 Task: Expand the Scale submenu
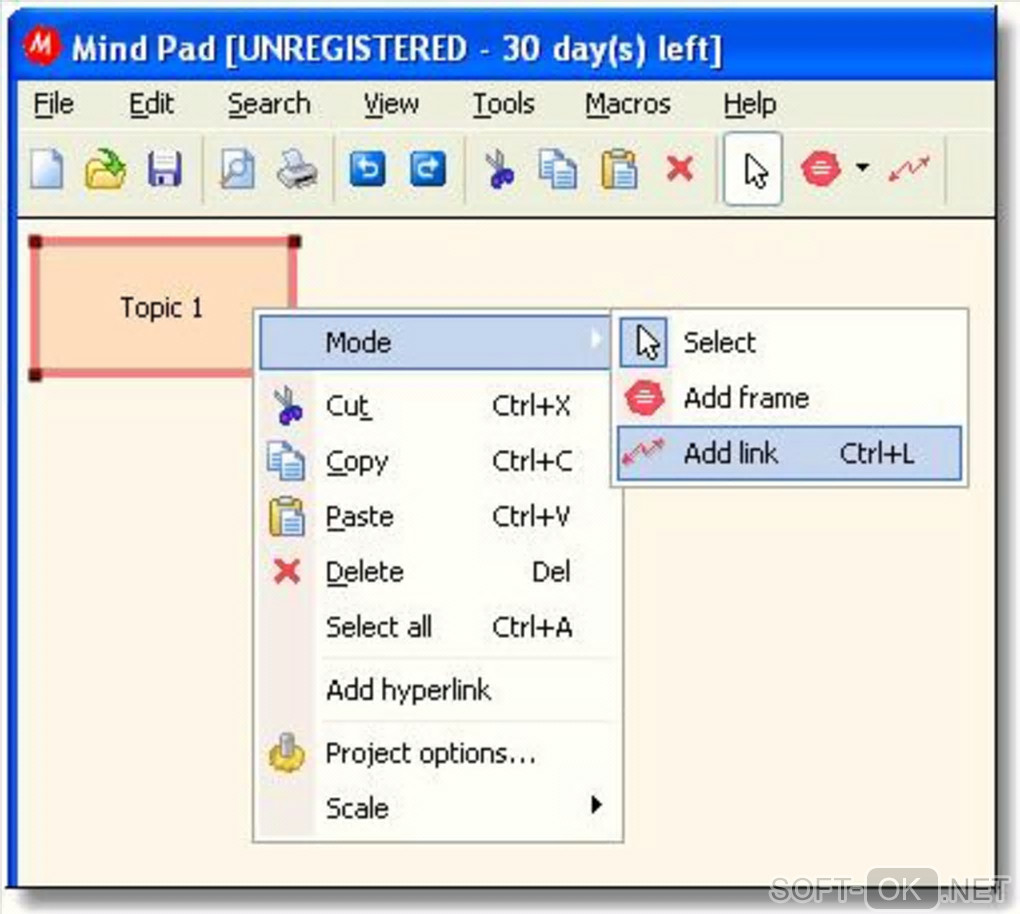[x=435, y=808]
